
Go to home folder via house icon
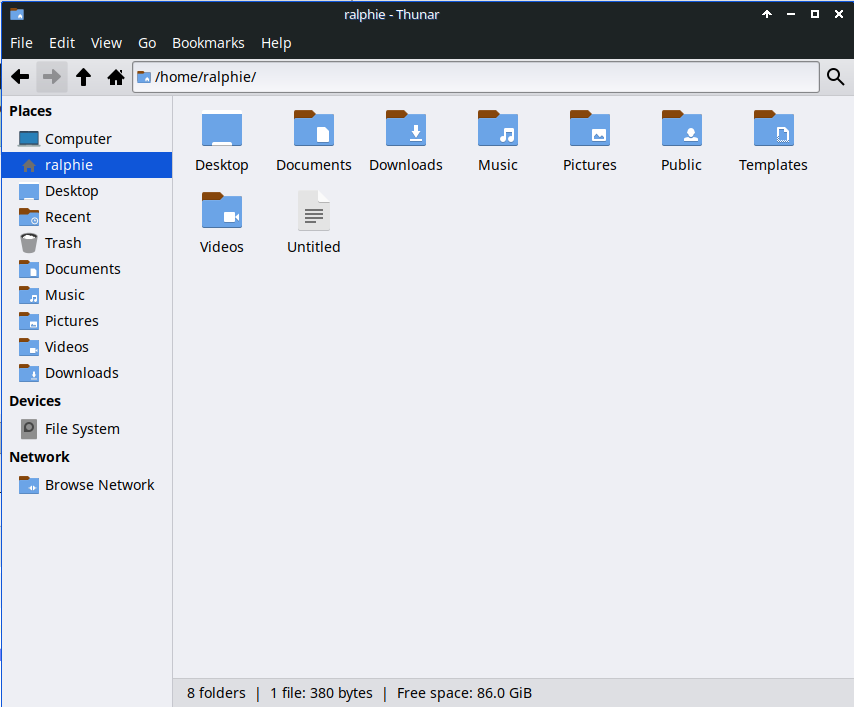(115, 77)
